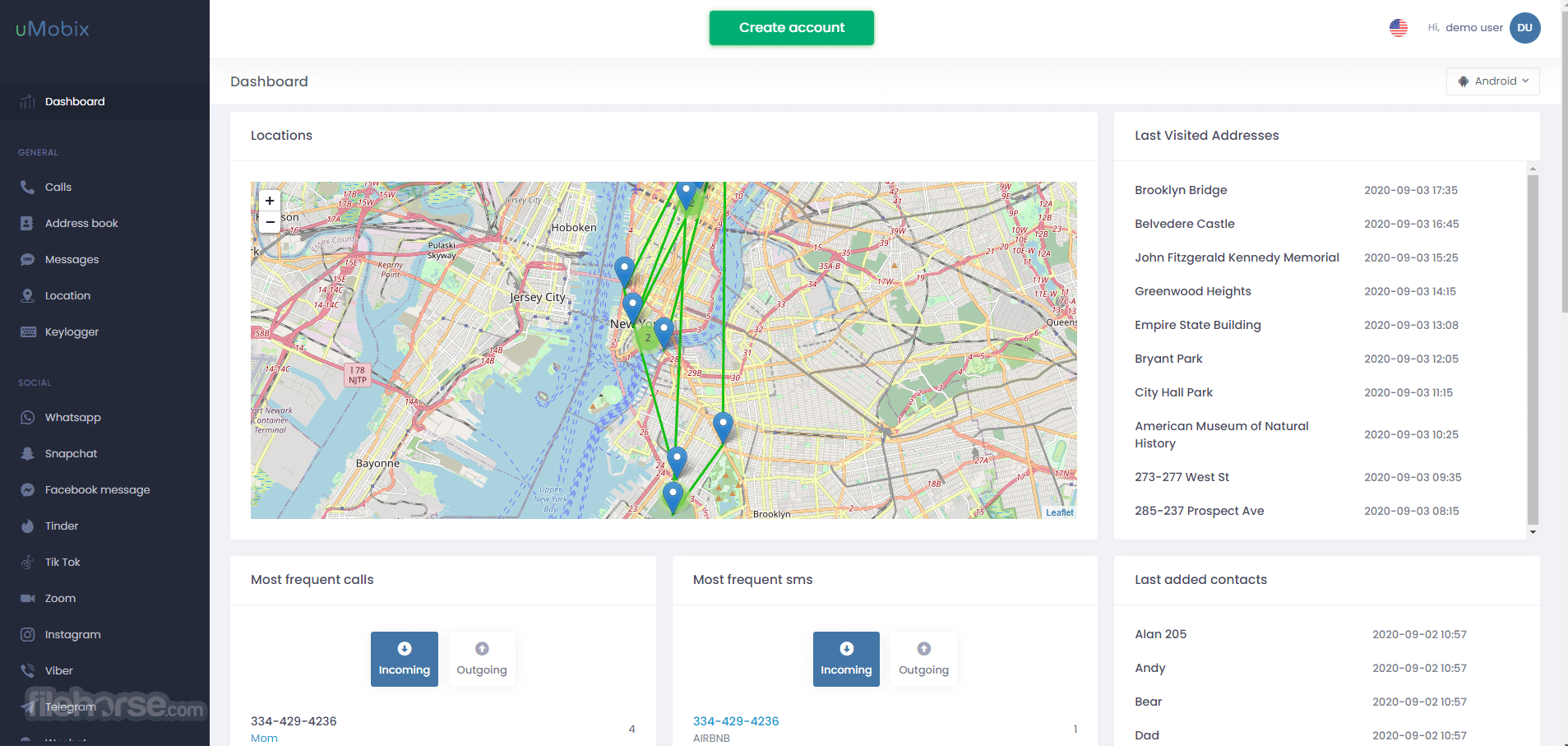Click the Create account button
The width and height of the screenshot is (1568, 746).
[x=792, y=28]
